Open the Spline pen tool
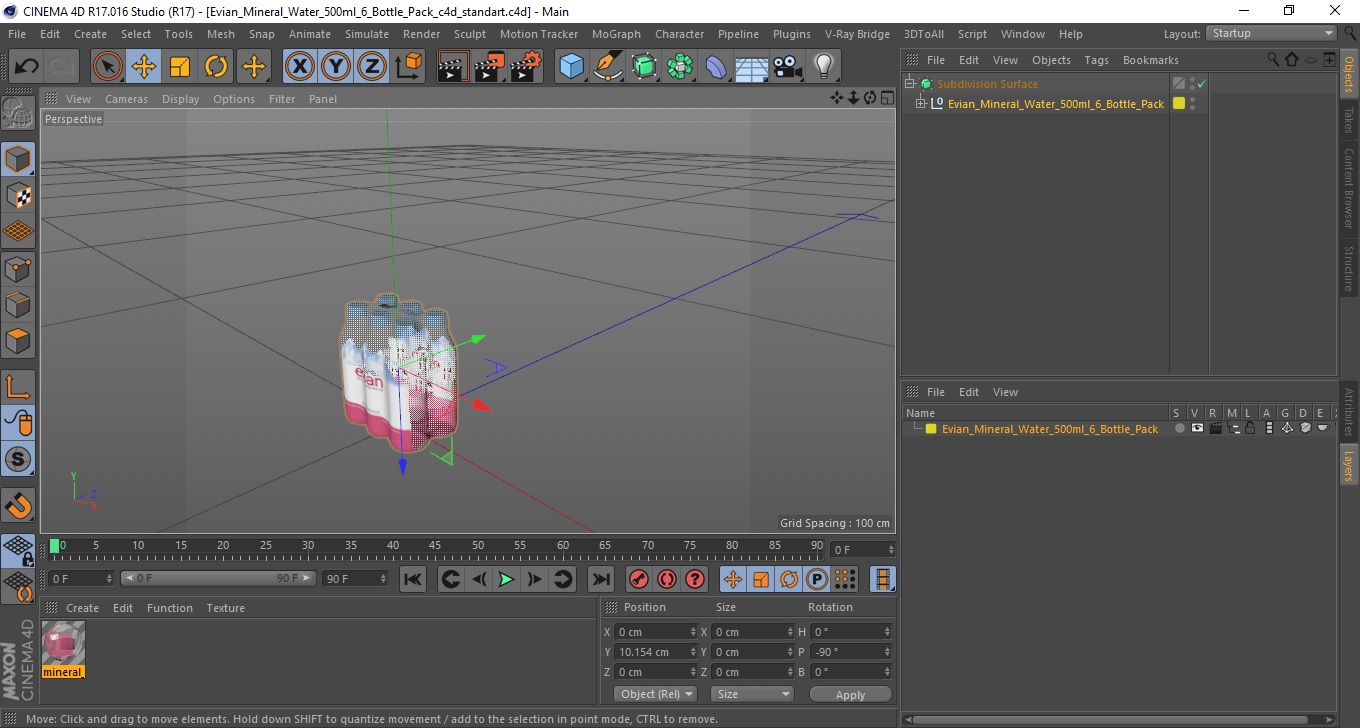 [608, 67]
